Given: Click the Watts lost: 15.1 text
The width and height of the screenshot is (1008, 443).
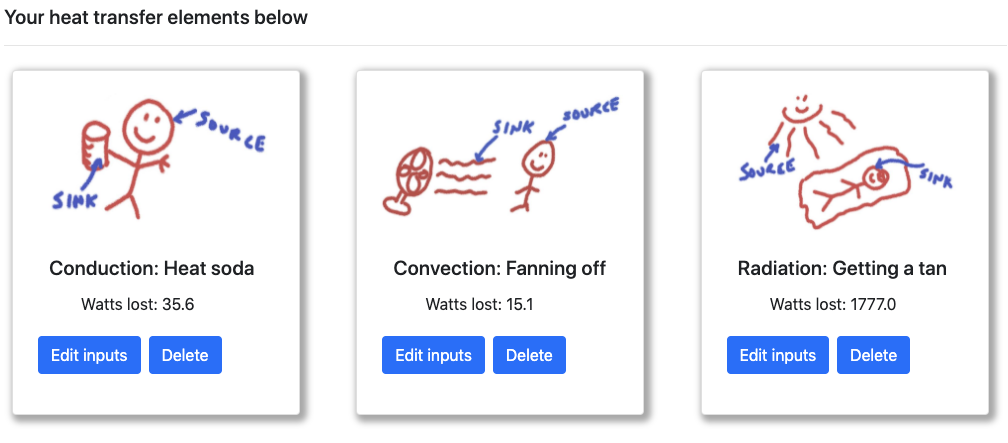Looking at the screenshot, I should (x=479, y=304).
